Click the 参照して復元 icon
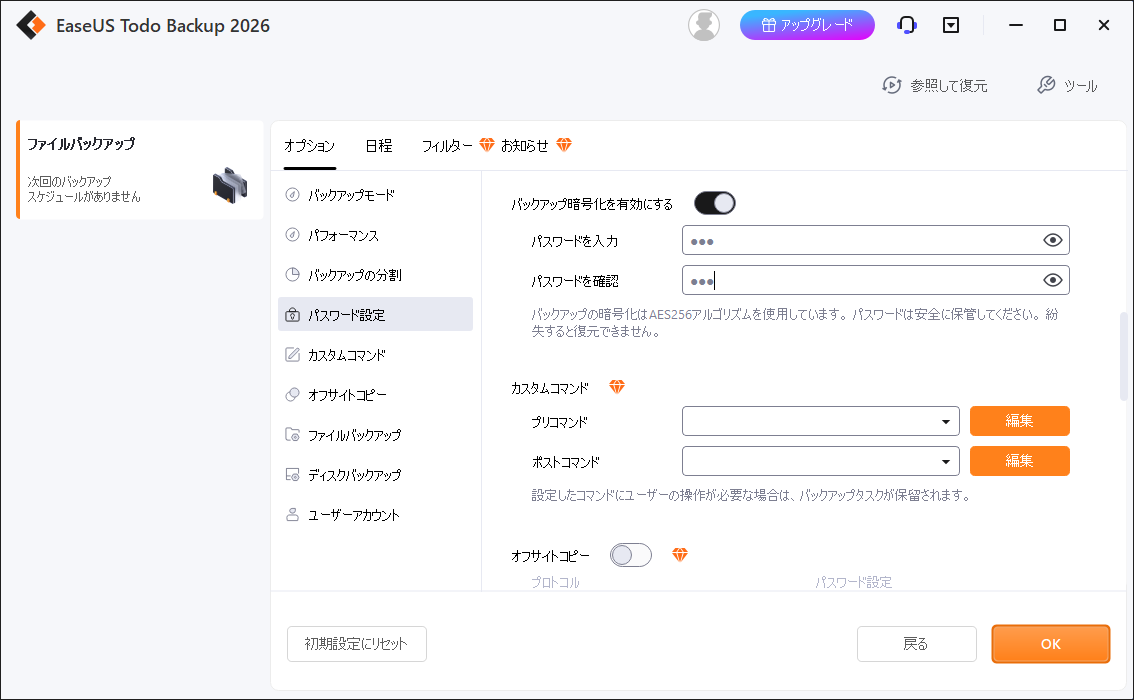This screenshot has height=700, width=1134. point(892,85)
